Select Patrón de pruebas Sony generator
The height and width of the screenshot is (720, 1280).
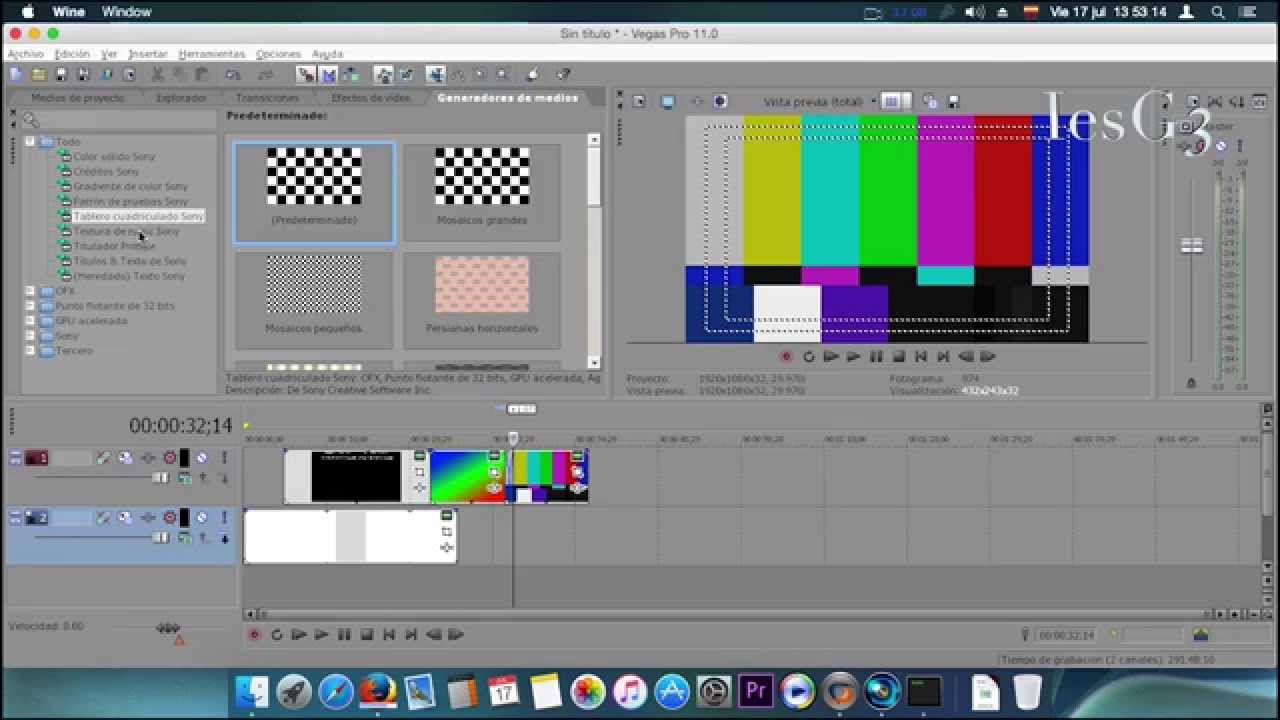click(130, 202)
